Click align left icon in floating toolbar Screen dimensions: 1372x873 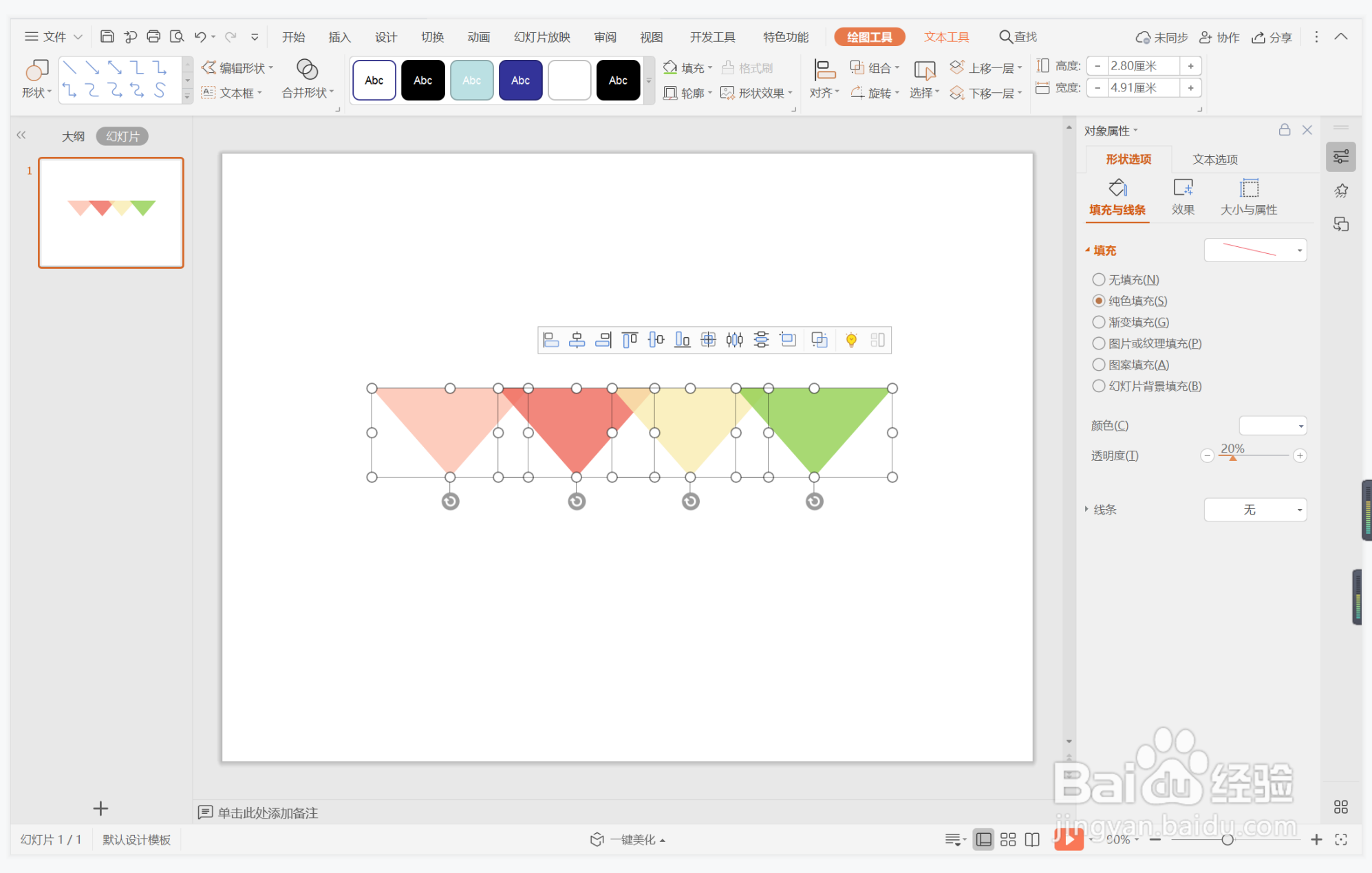(550, 340)
